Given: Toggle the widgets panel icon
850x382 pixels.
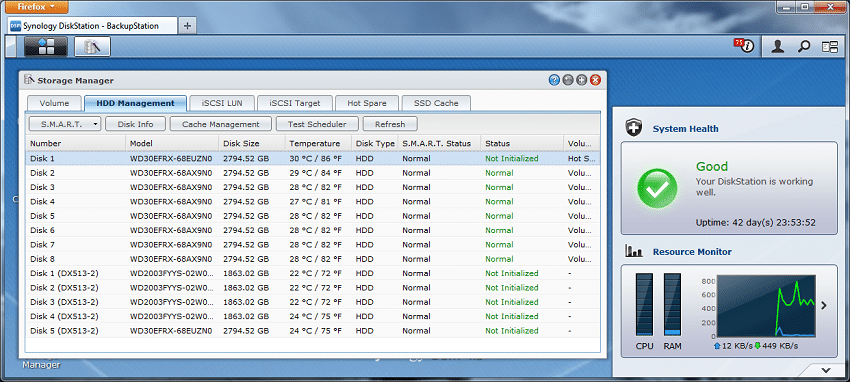Looking at the screenshot, I should 830,47.
